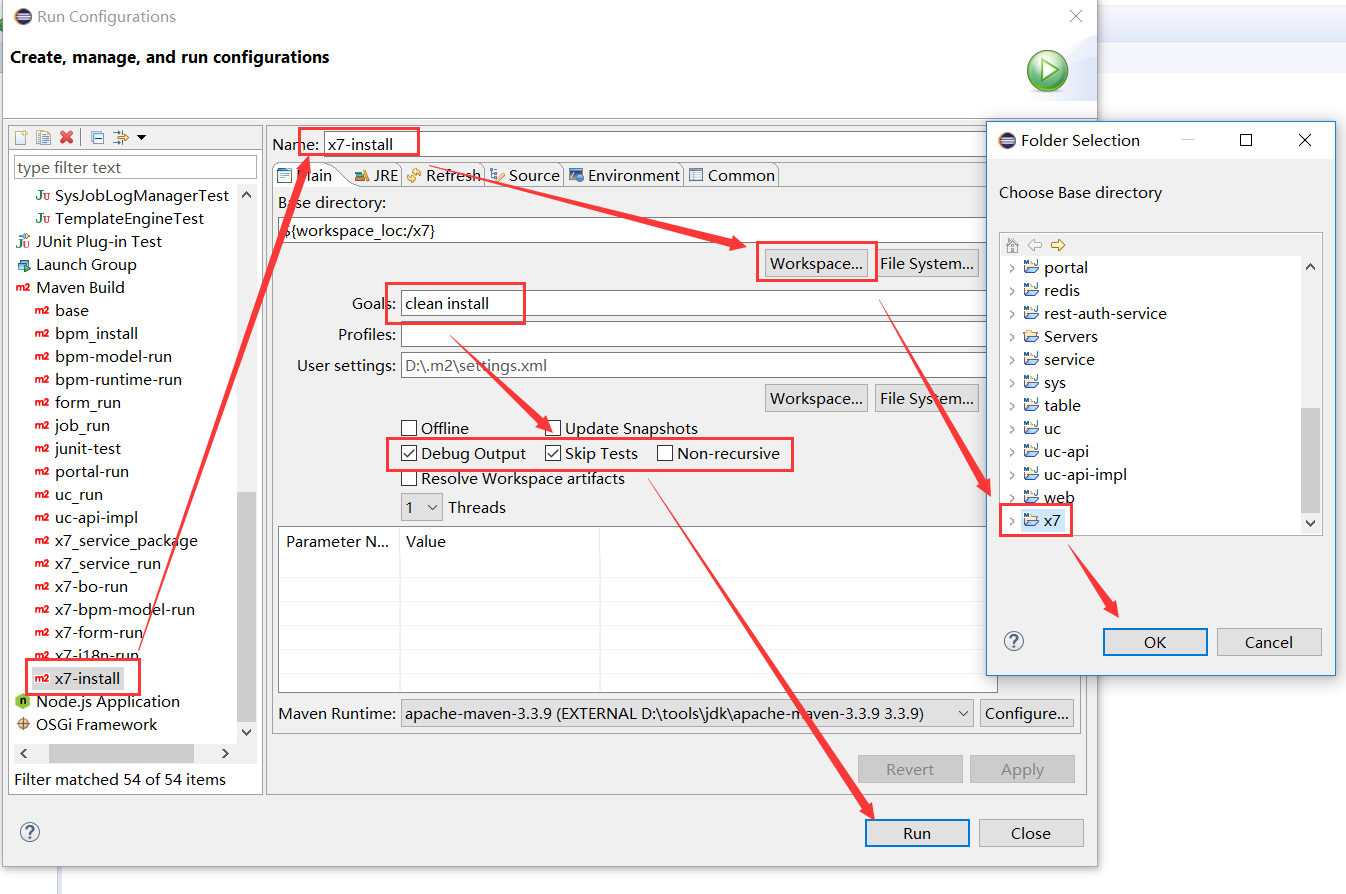Click the OSGi Framework icon

[x=23, y=724]
